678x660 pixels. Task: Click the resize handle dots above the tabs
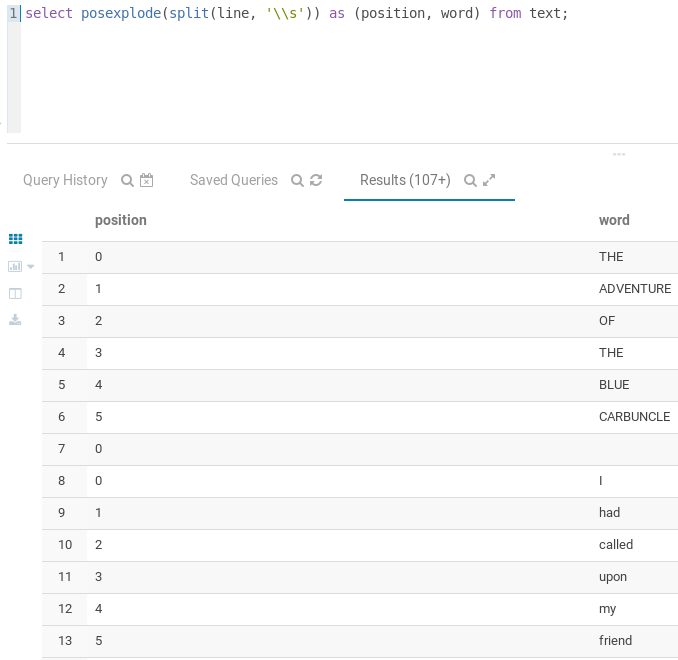[619, 154]
